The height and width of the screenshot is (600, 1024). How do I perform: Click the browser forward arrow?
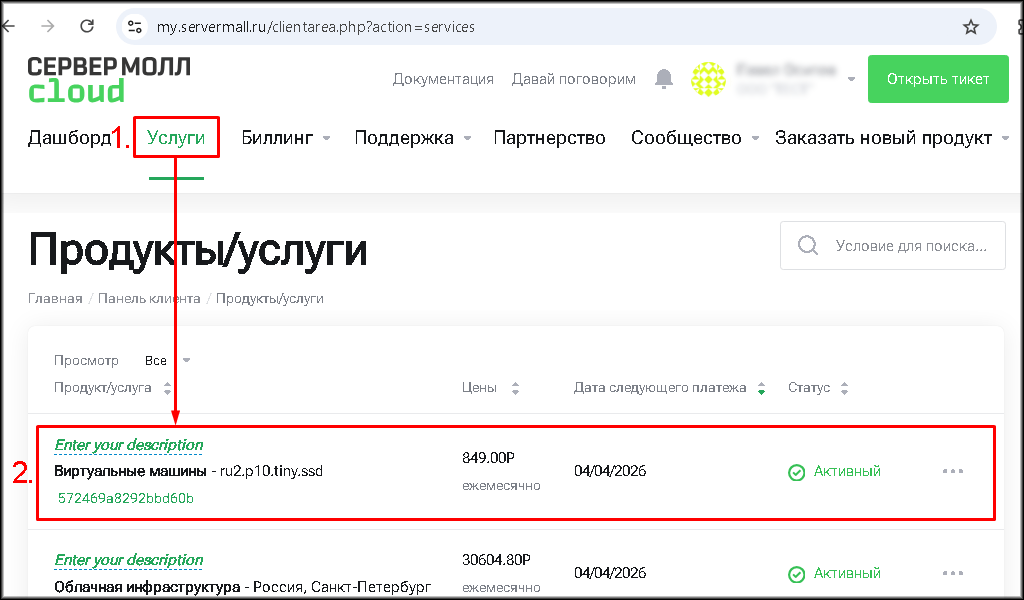pos(48,27)
